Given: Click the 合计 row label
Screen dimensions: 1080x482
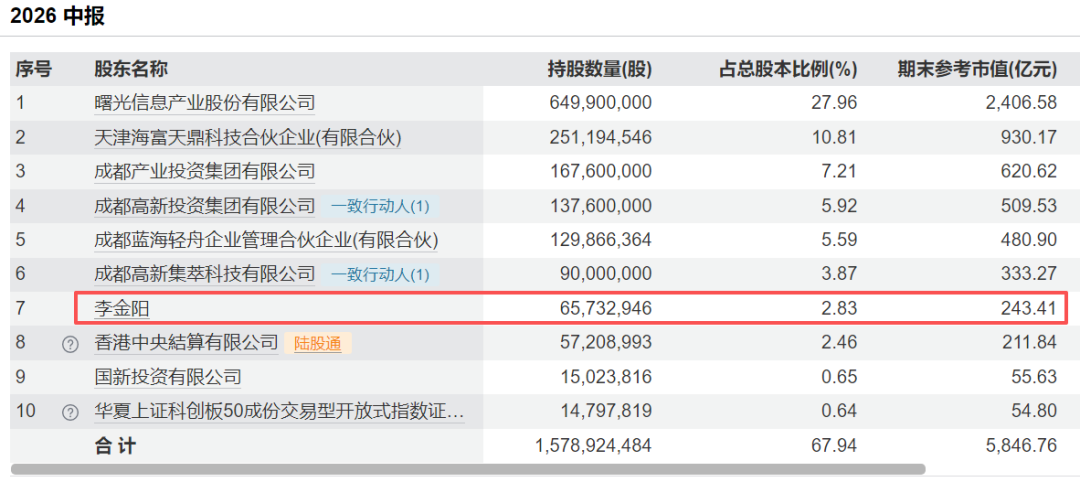Looking at the screenshot, I should 115,446.
